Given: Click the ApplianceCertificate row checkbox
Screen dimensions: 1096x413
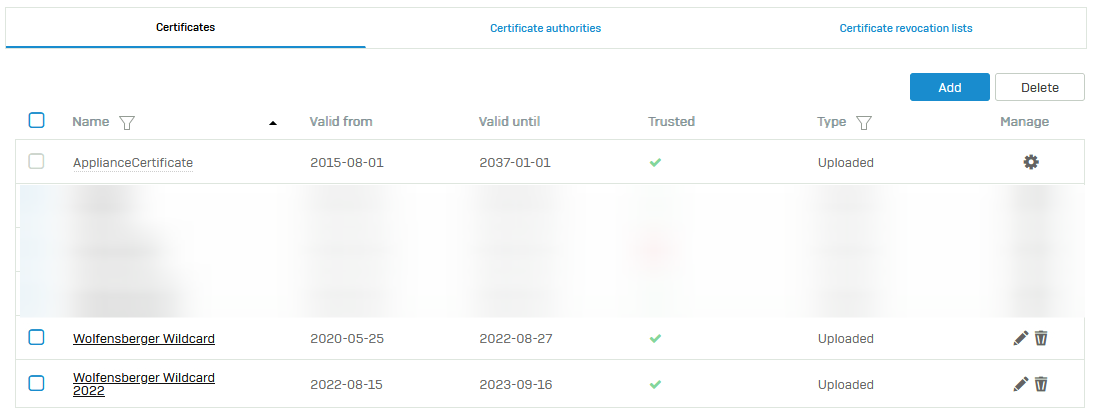Looking at the screenshot, I should pyautogui.click(x=36, y=161).
